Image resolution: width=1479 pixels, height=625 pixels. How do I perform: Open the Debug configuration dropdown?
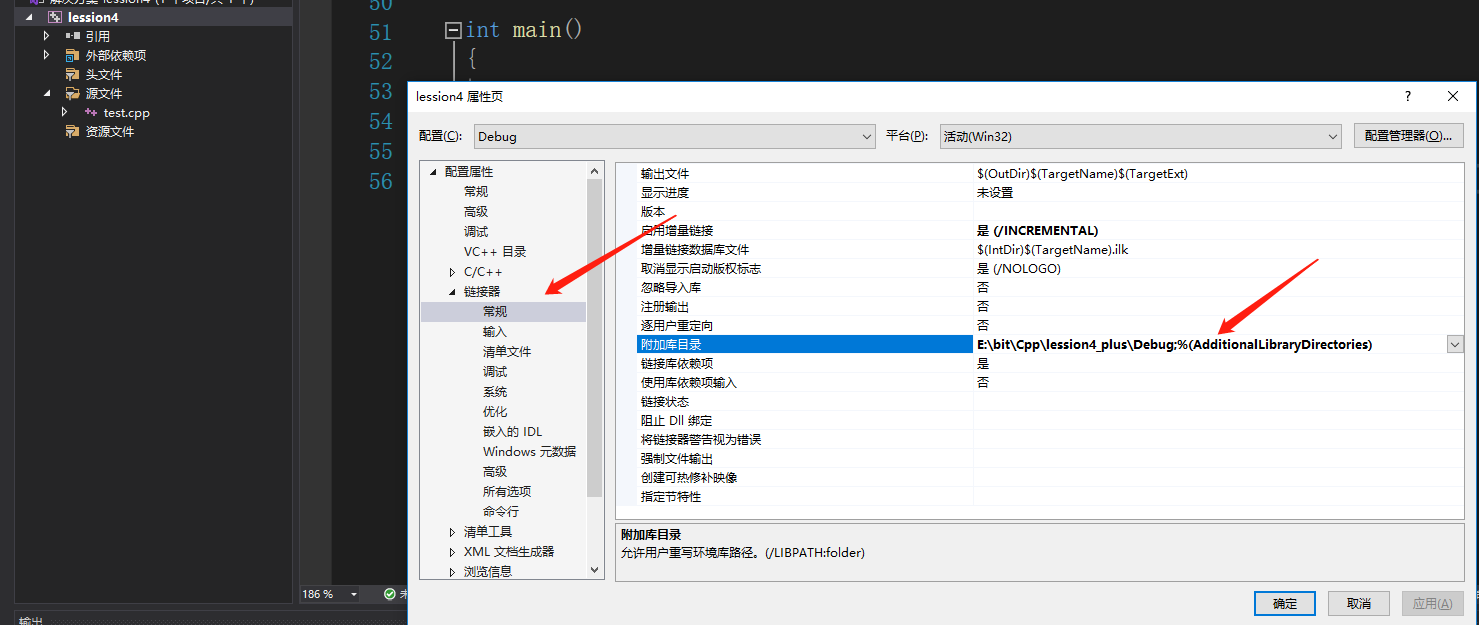(866, 135)
